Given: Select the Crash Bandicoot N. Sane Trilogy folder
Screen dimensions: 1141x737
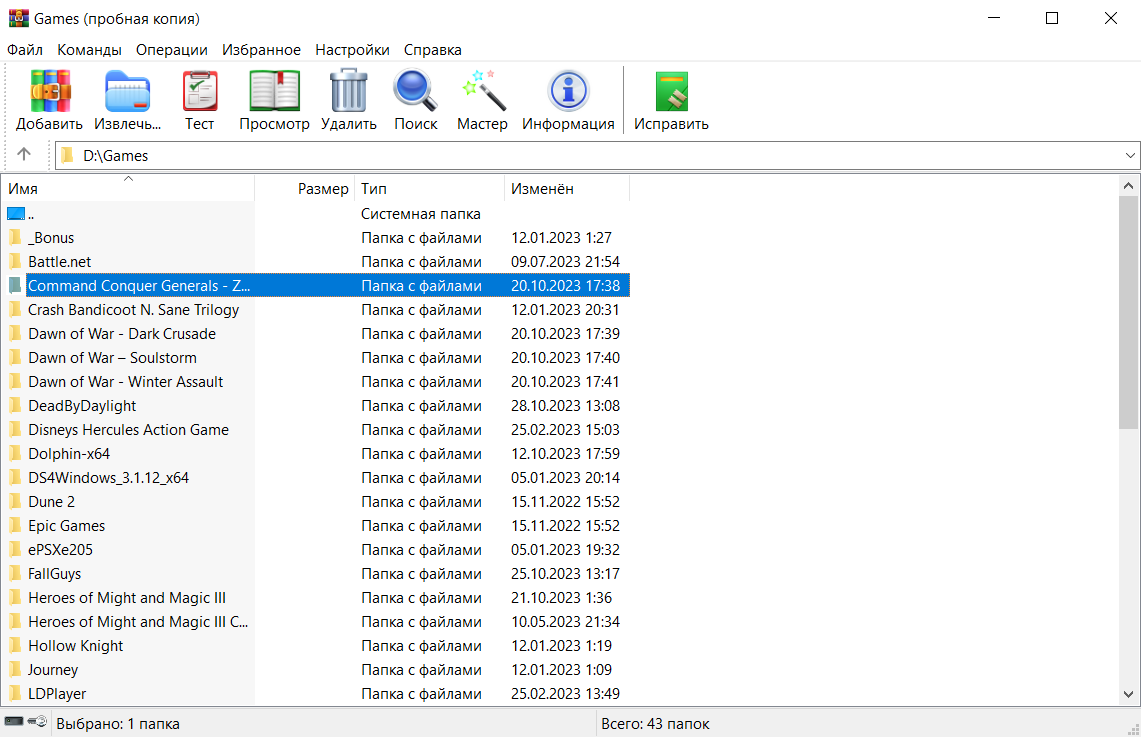Looking at the screenshot, I should 134,310.
